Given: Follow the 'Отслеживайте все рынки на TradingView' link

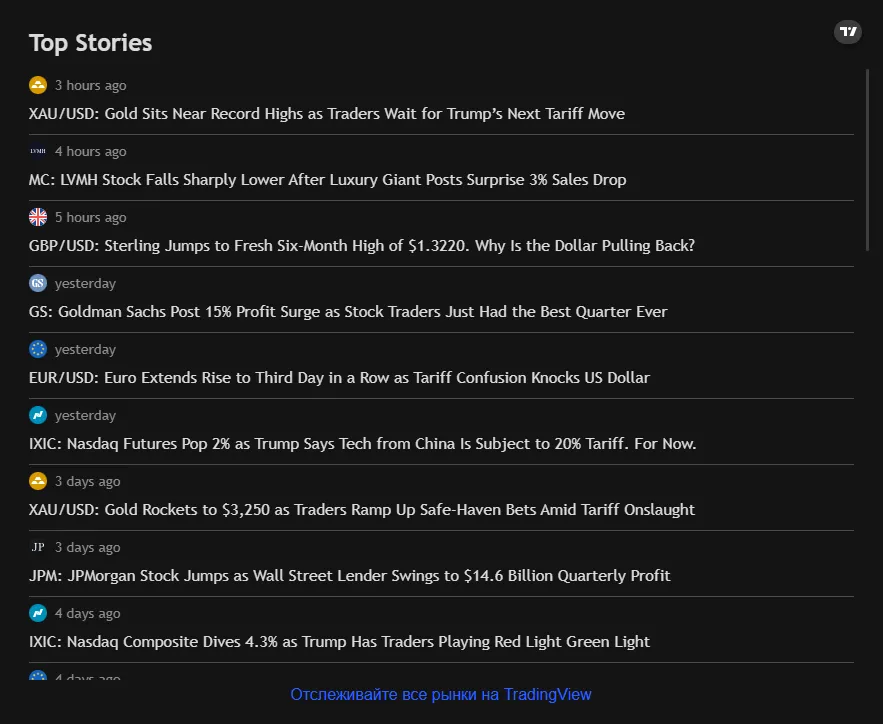Looking at the screenshot, I should pyautogui.click(x=441, y=694).
